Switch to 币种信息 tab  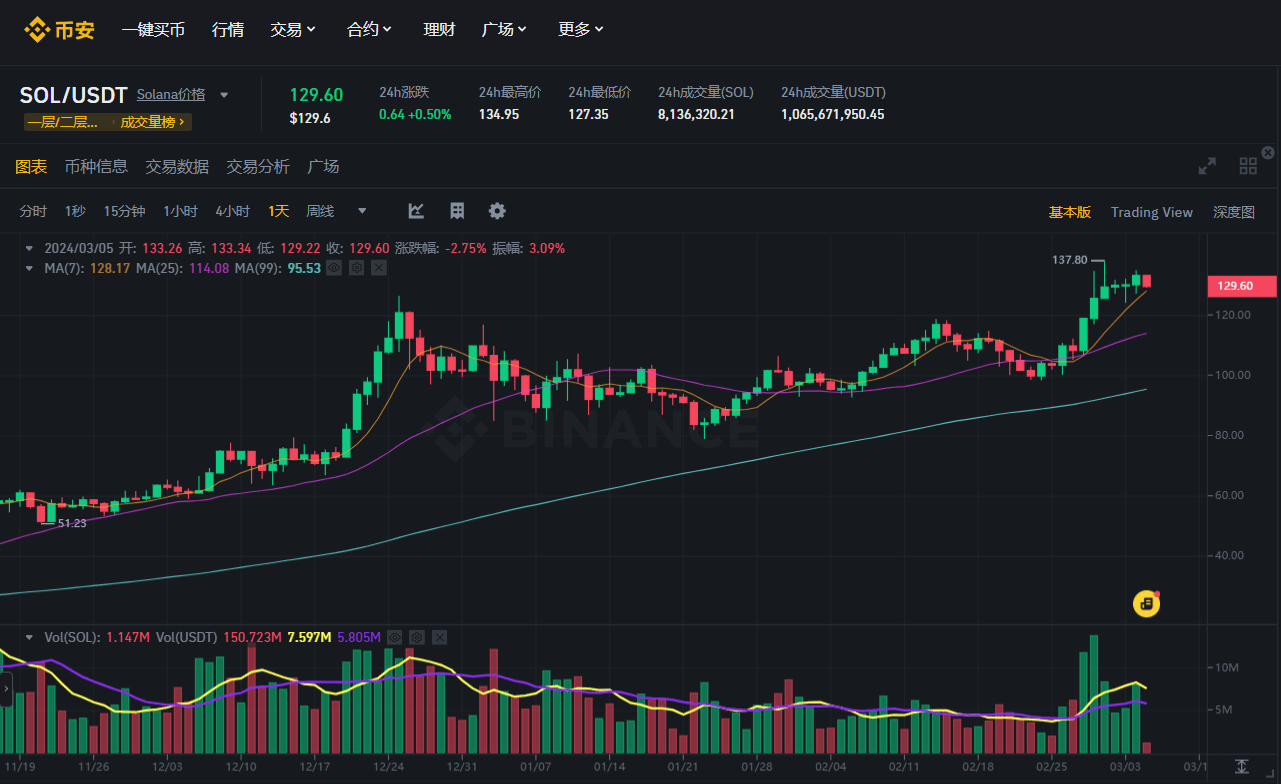[96, 166]
